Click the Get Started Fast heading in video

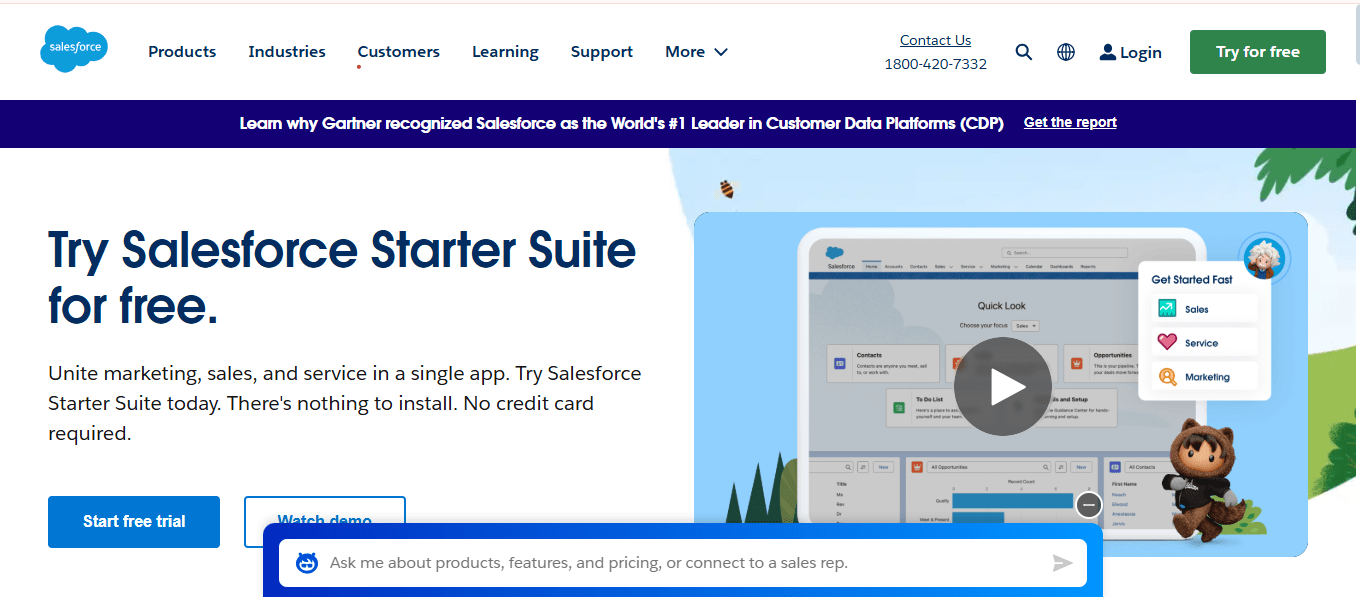(1192, 280)
